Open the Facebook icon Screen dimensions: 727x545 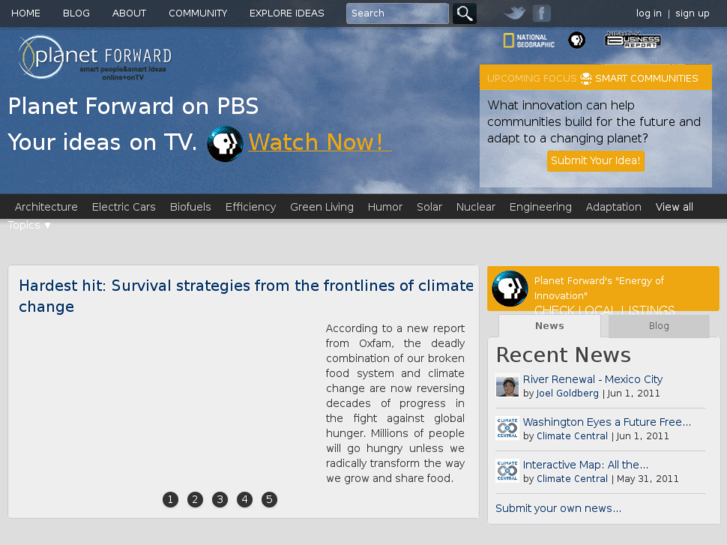(x=541, y=13)
